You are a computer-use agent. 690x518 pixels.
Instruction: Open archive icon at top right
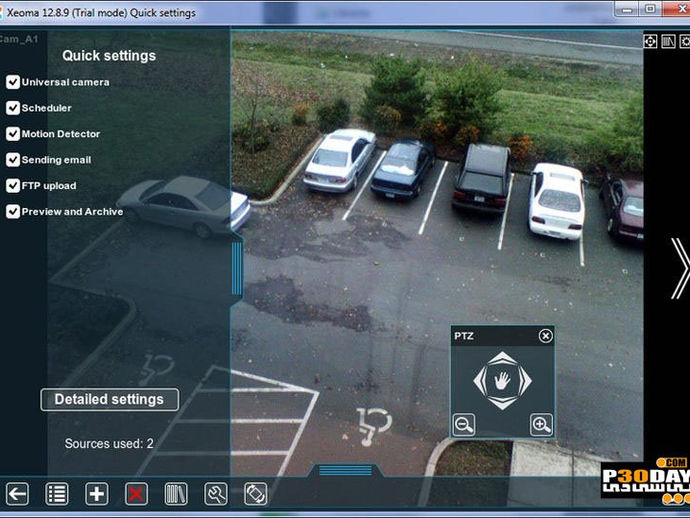click(x=668, y=41)
